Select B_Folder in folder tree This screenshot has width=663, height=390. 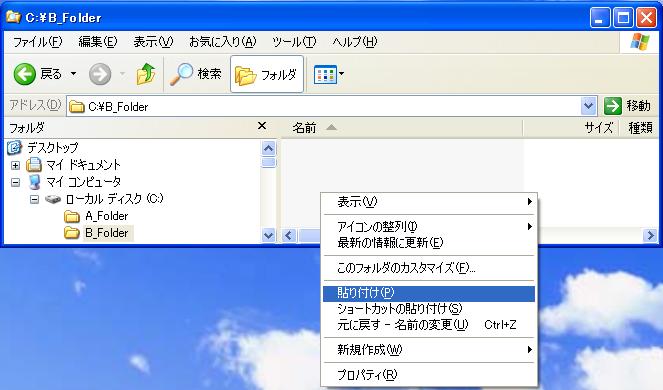pyautogui.click(x=107, y=233)
